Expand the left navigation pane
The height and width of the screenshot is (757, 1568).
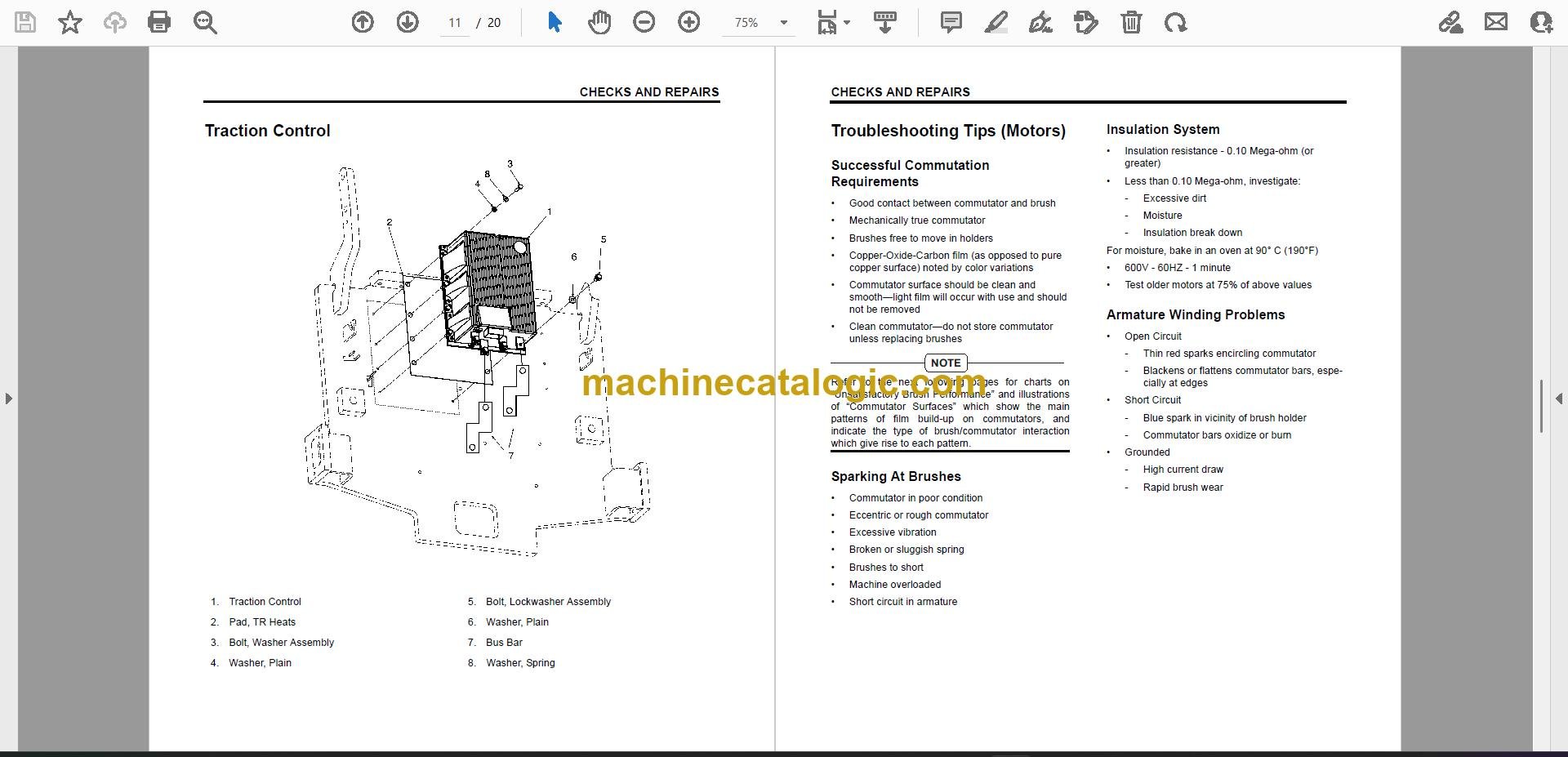tap(8, 399)
